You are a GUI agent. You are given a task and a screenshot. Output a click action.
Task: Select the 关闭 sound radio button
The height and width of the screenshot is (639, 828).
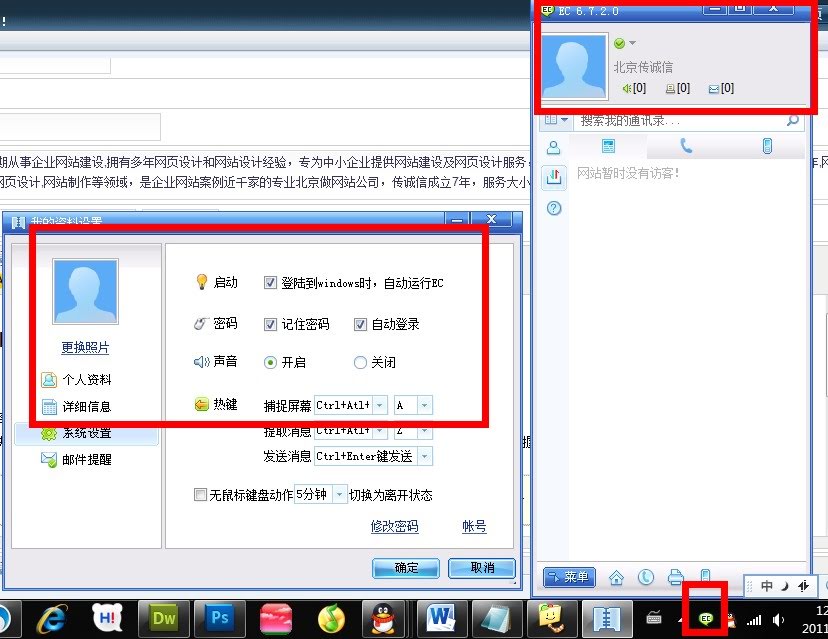point(360,363)
